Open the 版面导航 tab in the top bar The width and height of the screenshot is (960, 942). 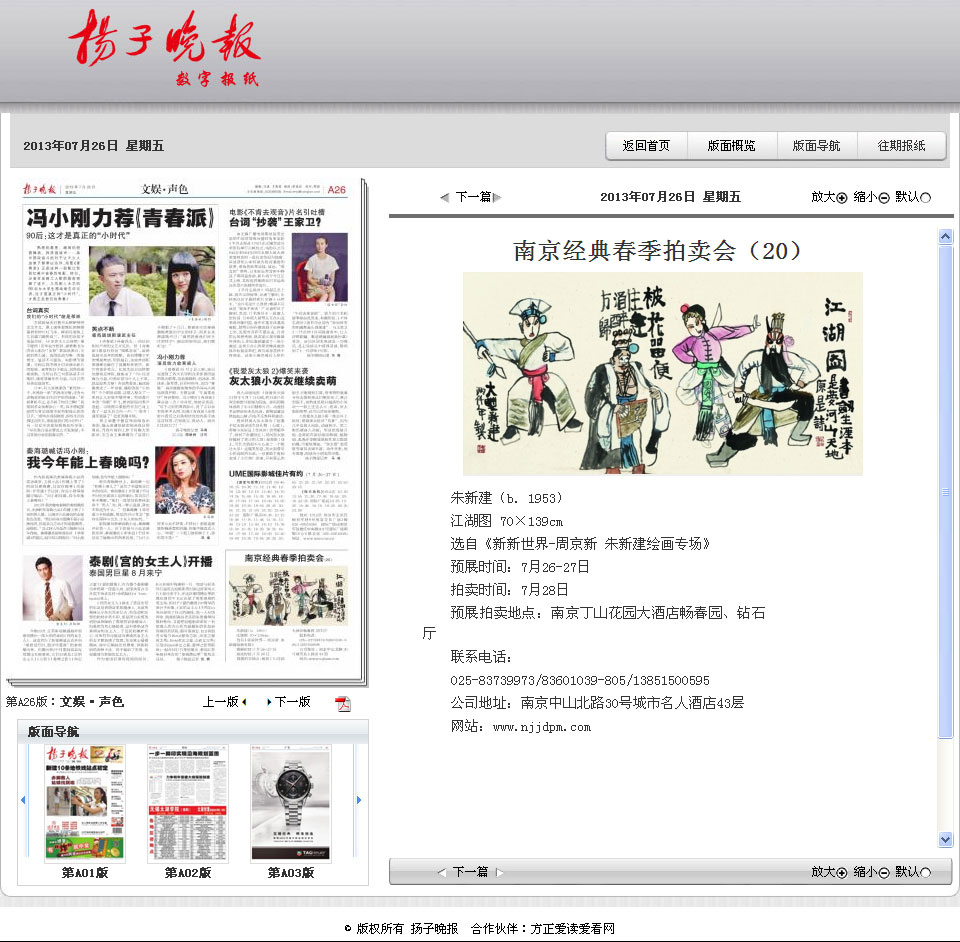(x=817, y=146)
